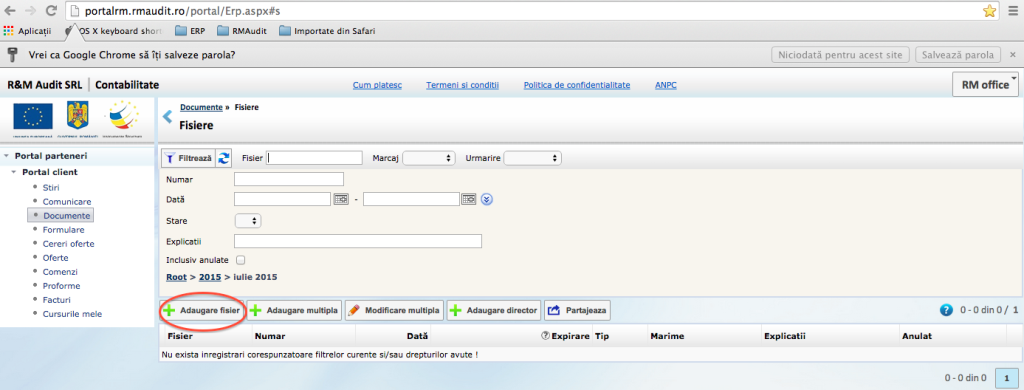Open the Stare dropdown
The height and width of the screenshot is (390, 1024).
248,221
